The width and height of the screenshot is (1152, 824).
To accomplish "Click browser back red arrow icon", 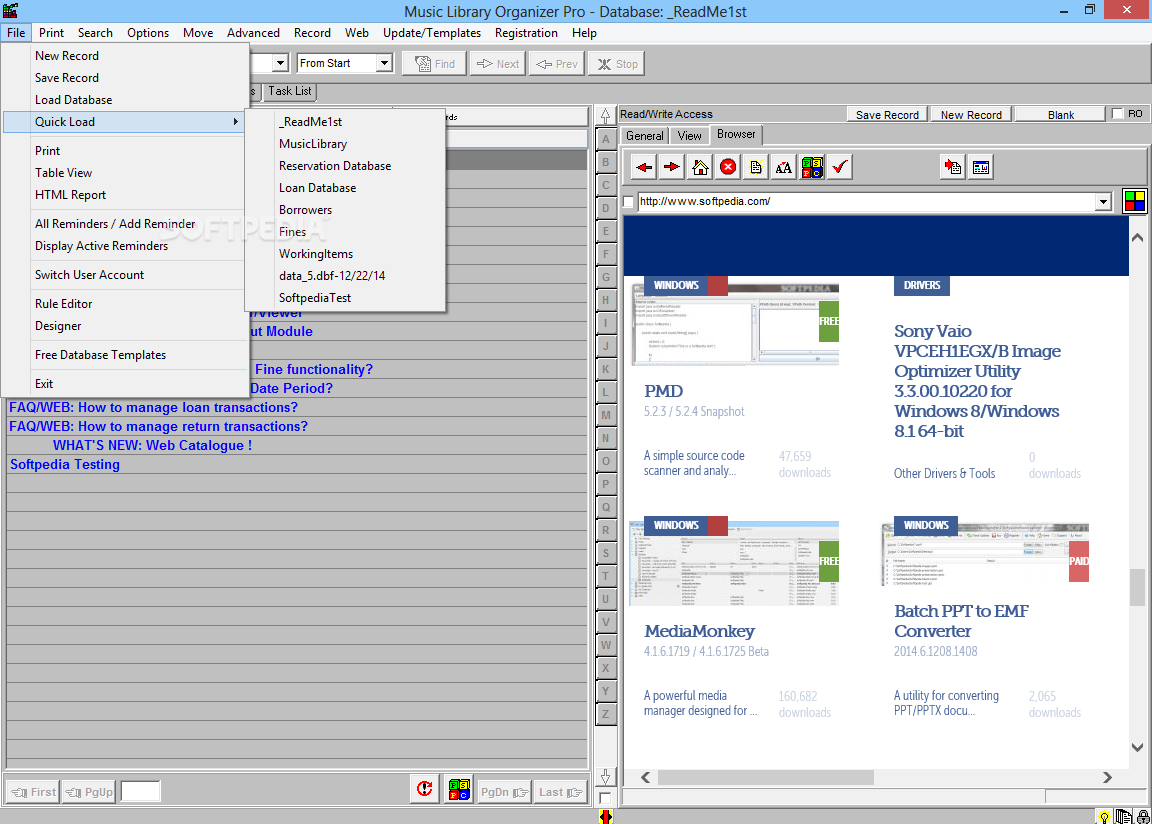I will pyautogui.click(x=644, y=167).
